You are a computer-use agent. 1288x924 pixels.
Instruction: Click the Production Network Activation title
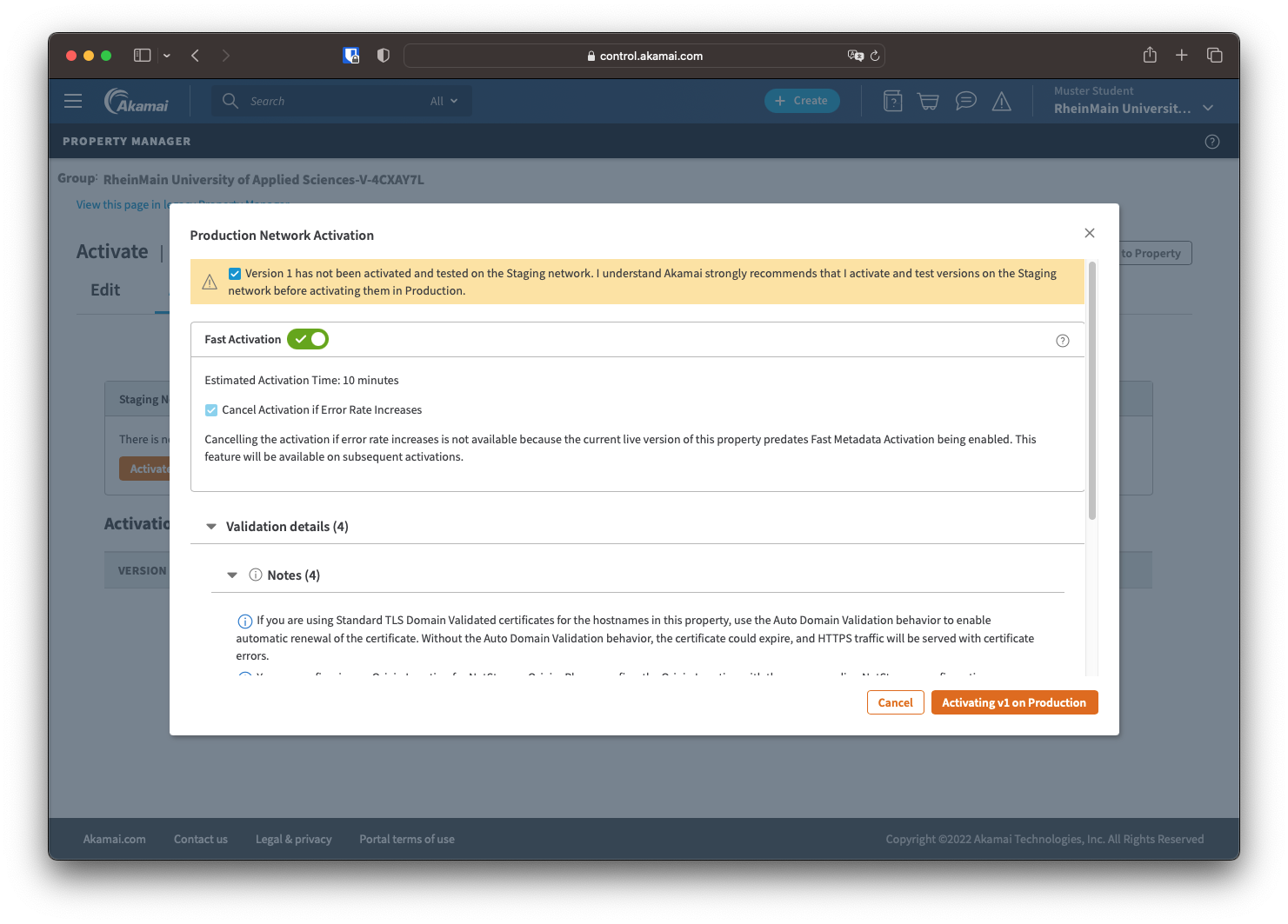tap(282, 236)
